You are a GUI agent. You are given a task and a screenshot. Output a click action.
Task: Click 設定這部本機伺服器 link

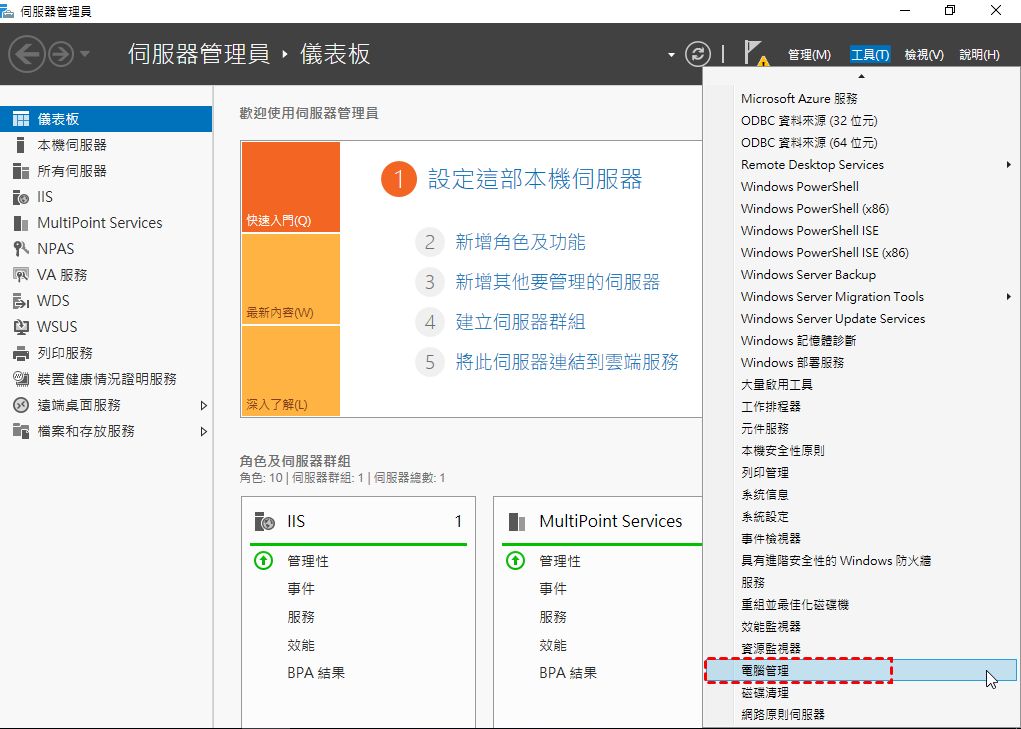point(535,180)
